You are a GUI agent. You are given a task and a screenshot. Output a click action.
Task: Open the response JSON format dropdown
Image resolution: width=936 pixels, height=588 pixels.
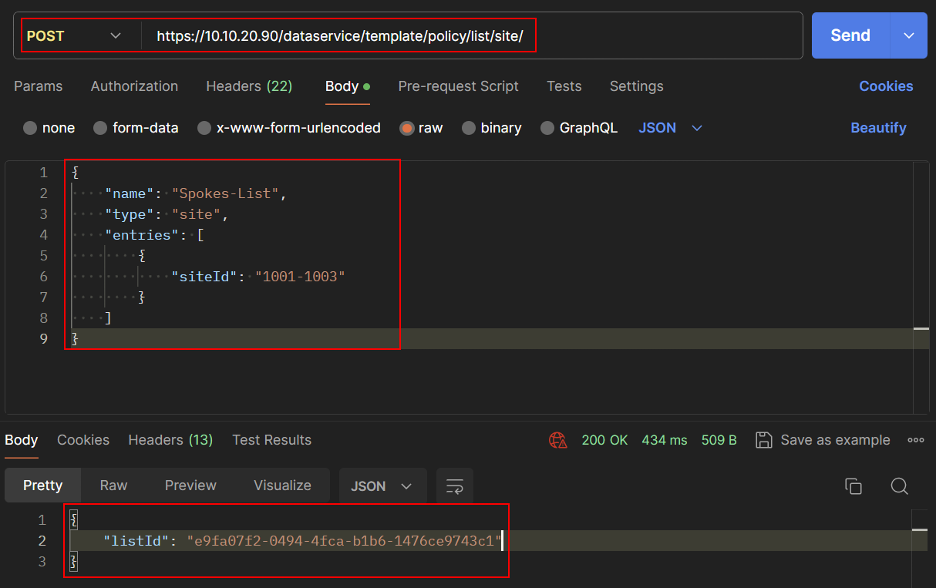382,486
